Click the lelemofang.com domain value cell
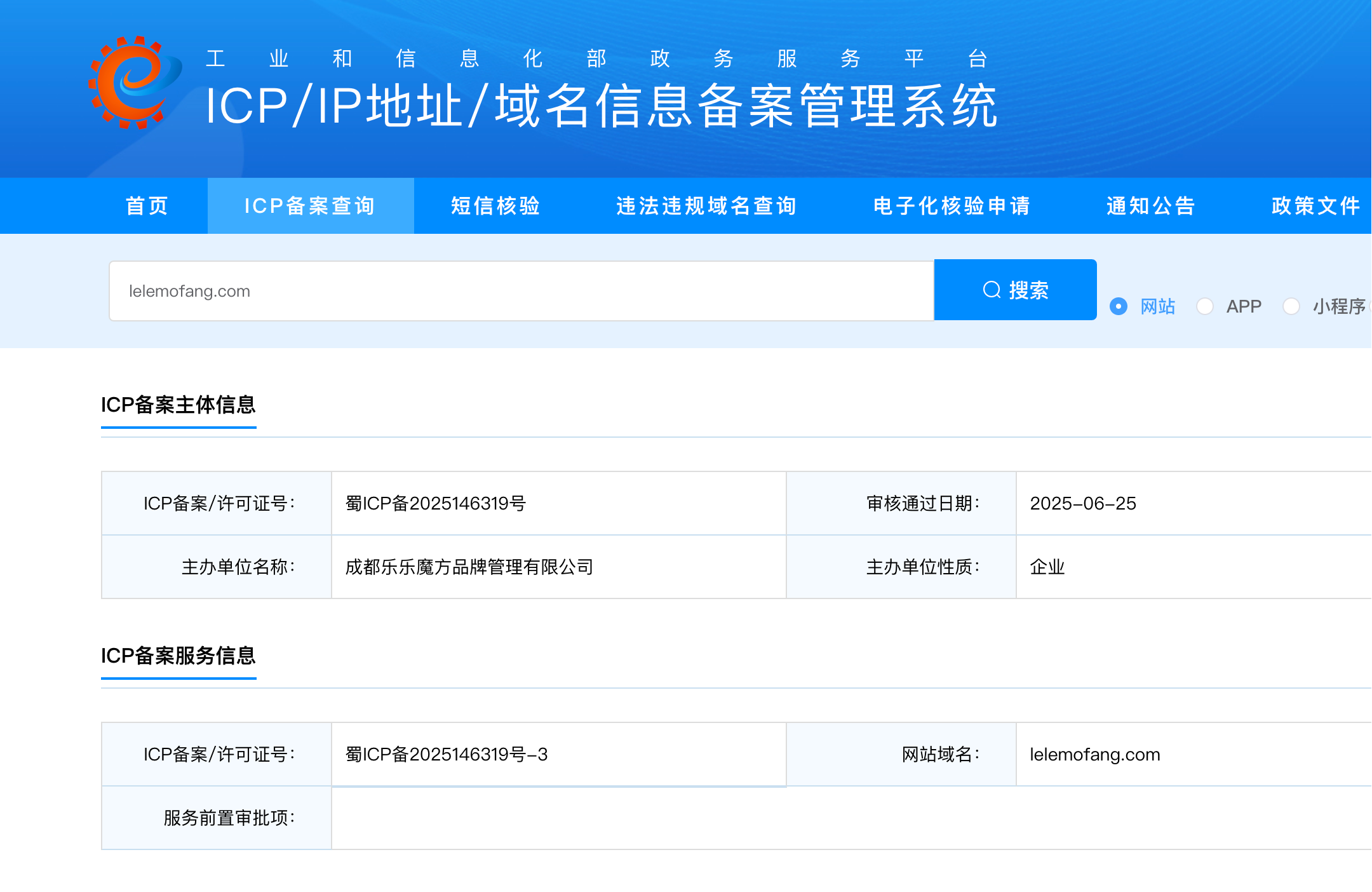1372x892 pixels. click(1095, 754)
